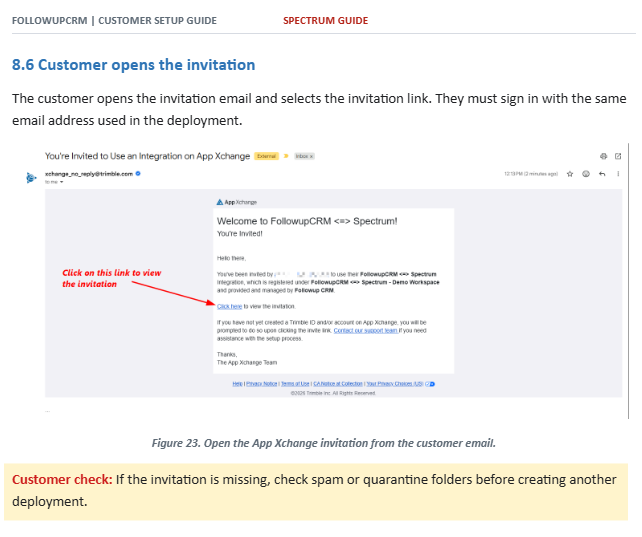Click the 'Welcome to FollowupCRM <=> Spectrum!' heading
The image size is (642, 537).
[307, 221]
